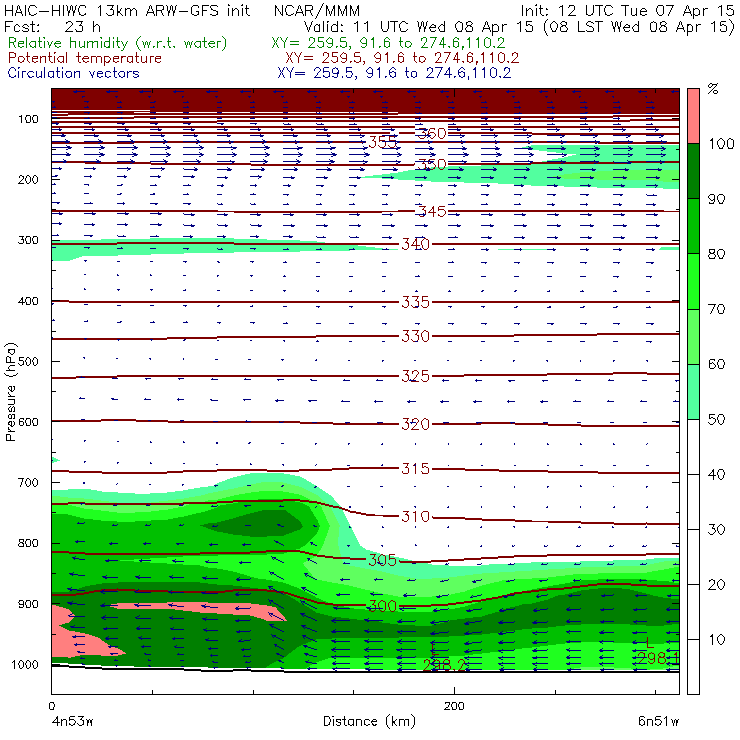Click the green 'Relative humidity (w.r.t. water)' legend

(118, 43)
